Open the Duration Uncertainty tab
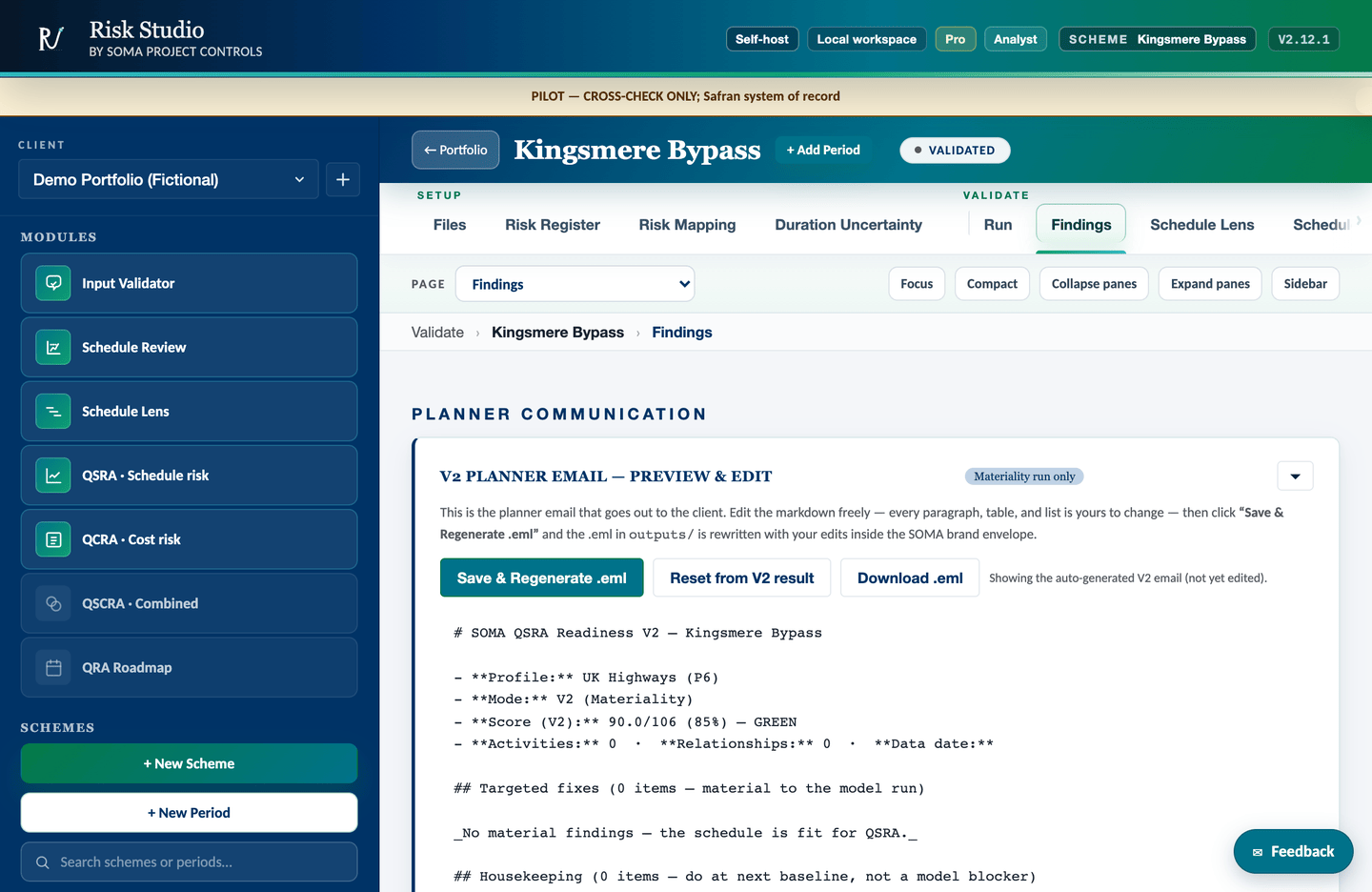 (849, 225)
